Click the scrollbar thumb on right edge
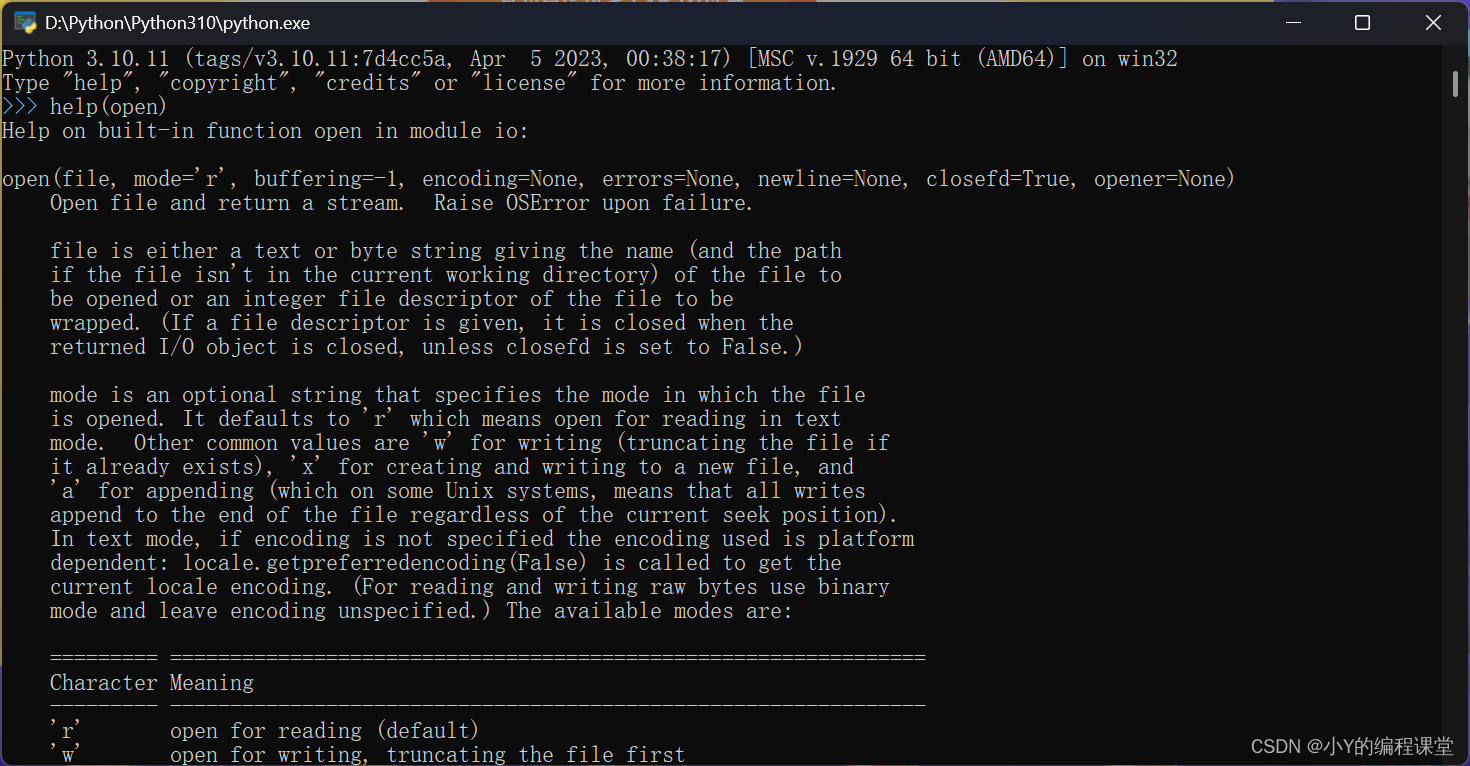This screenshot has height=766, width=1470. 1456,85
